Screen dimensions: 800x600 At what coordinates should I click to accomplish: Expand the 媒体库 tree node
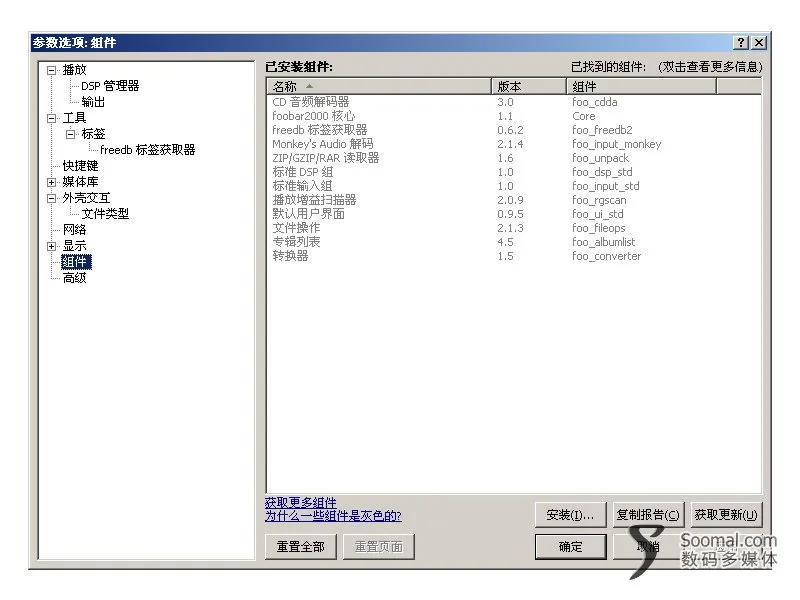pyautogui.click(x=52, y=182)
